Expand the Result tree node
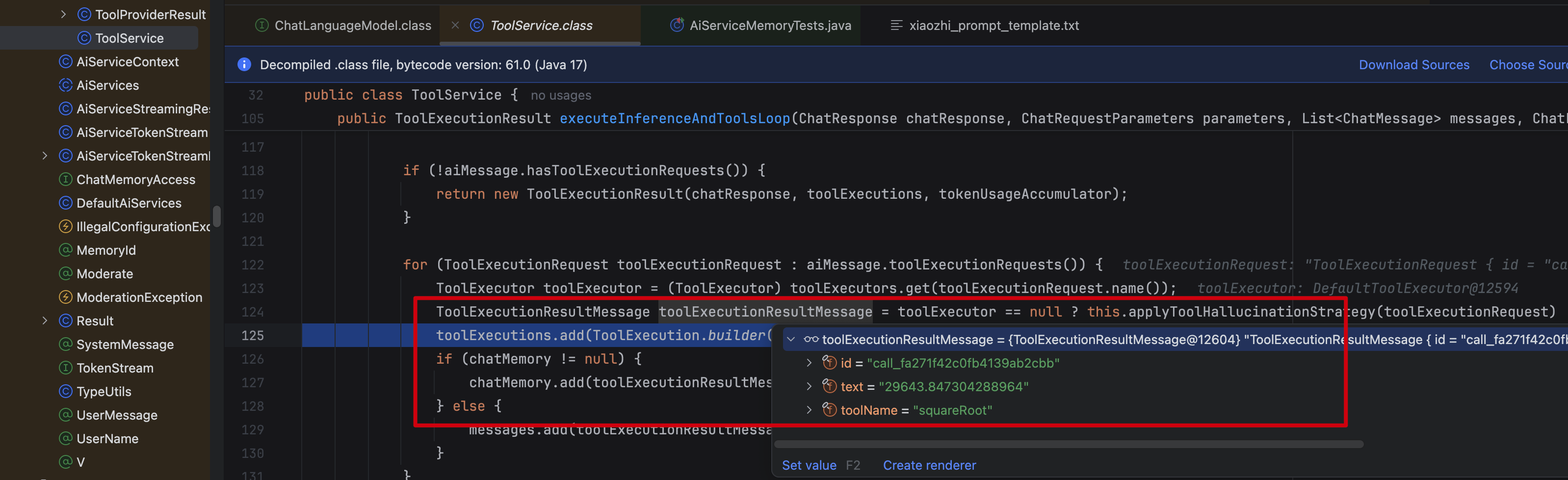Image resolution: width=1568 pixels, height=480 pixels. (45, 320)
